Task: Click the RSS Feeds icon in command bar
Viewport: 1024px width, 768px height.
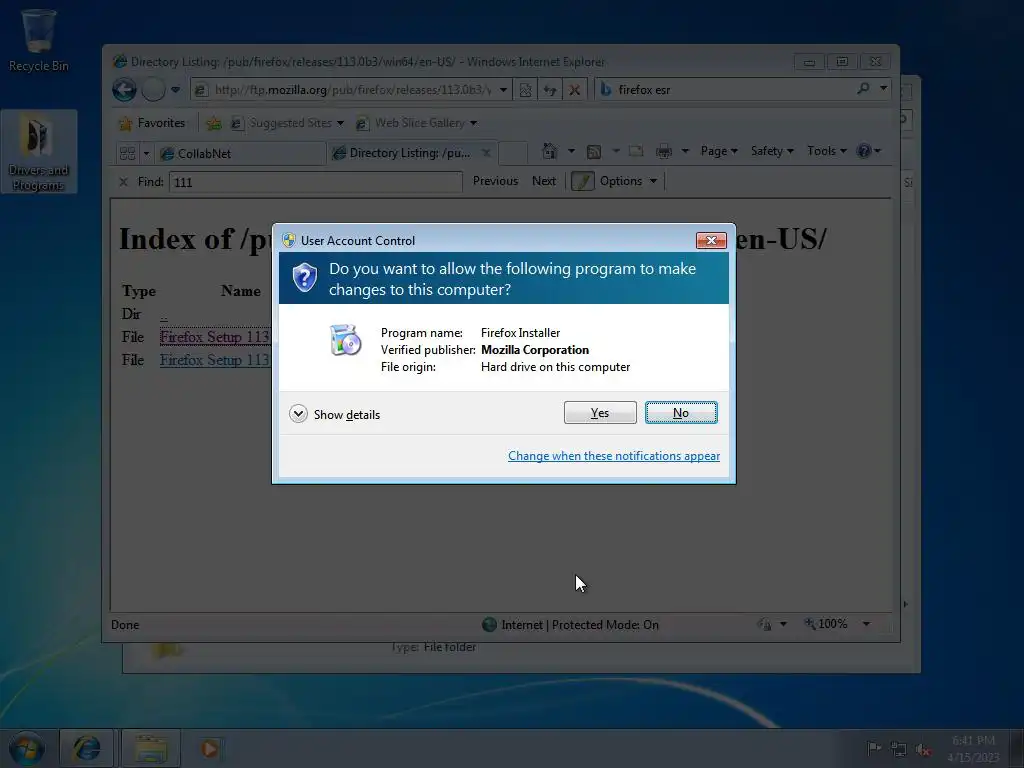Action: (x=594, y=152)
